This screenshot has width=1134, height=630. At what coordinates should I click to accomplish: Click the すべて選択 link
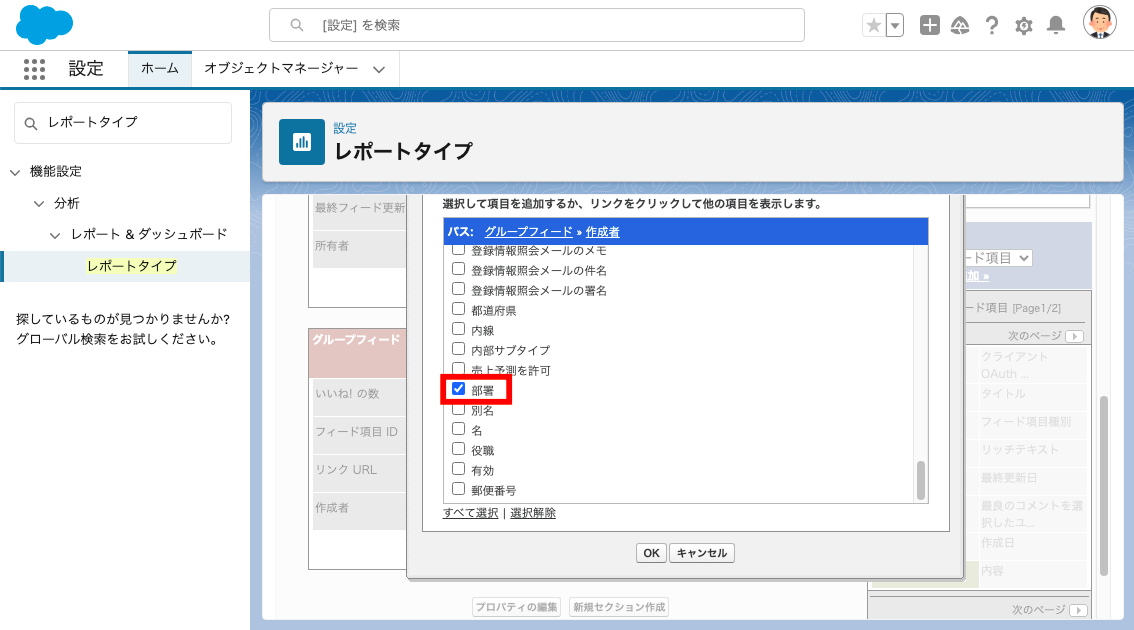pos(470,513)
